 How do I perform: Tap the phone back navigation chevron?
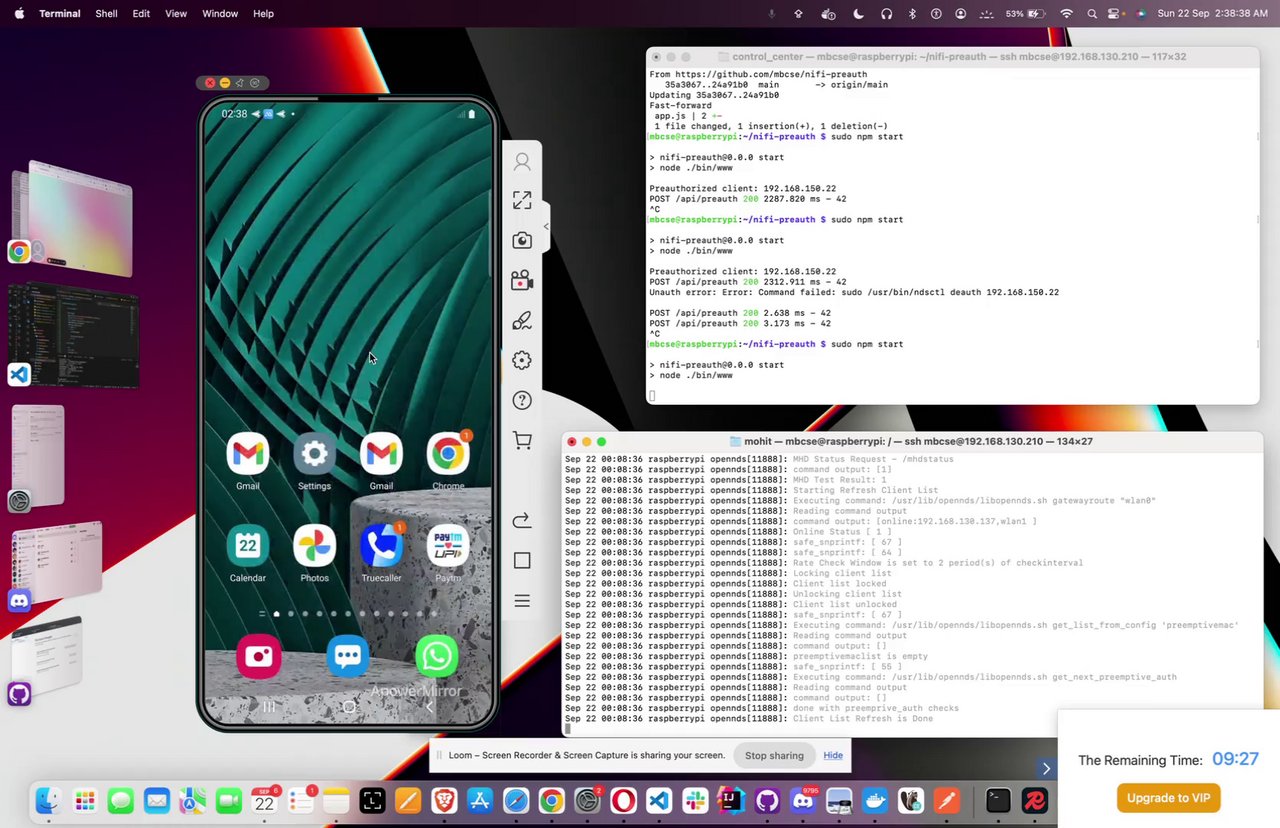point(429,707)
